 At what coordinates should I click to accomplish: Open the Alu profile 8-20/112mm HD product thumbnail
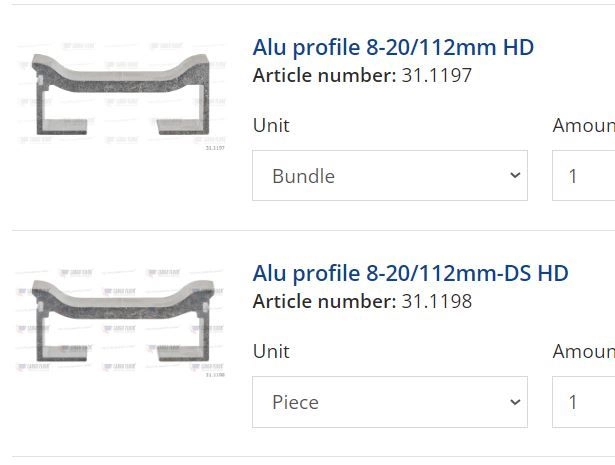click(121, 95)
